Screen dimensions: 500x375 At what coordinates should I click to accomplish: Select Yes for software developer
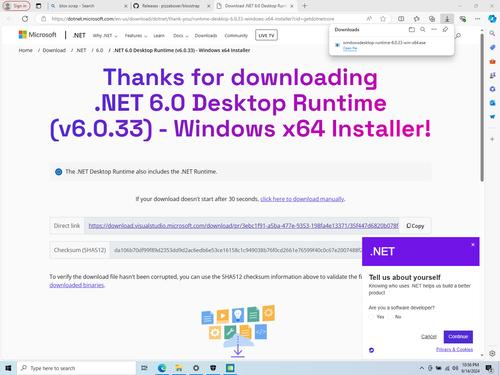371,317
